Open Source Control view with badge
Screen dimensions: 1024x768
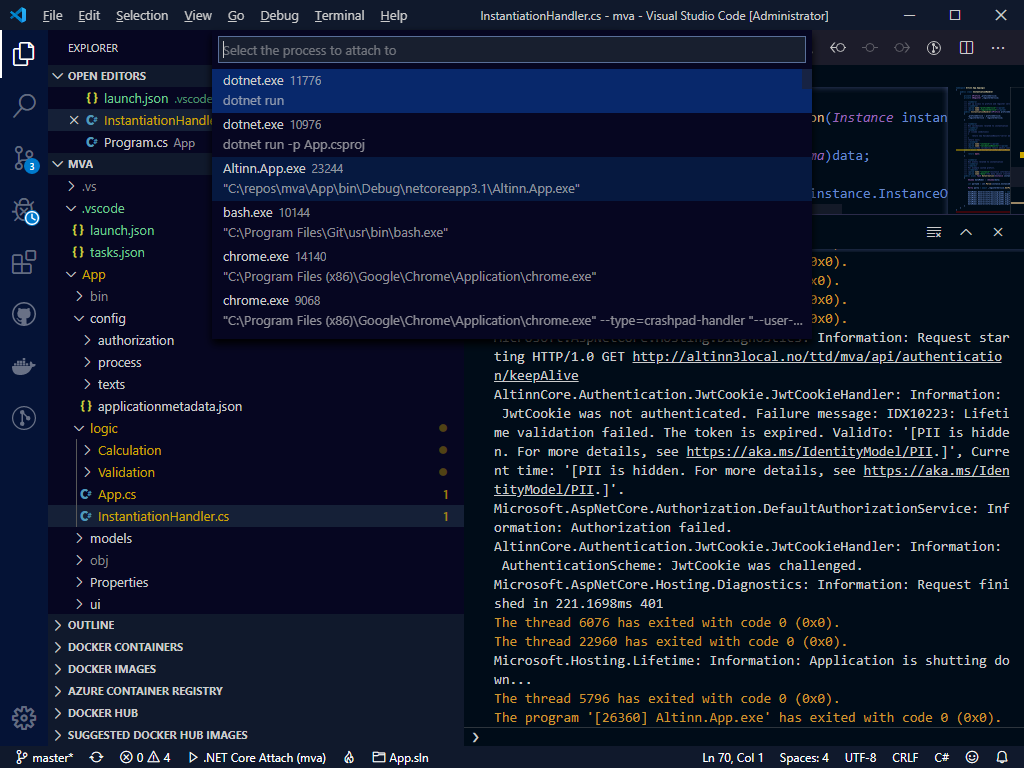tap(24, 158)
